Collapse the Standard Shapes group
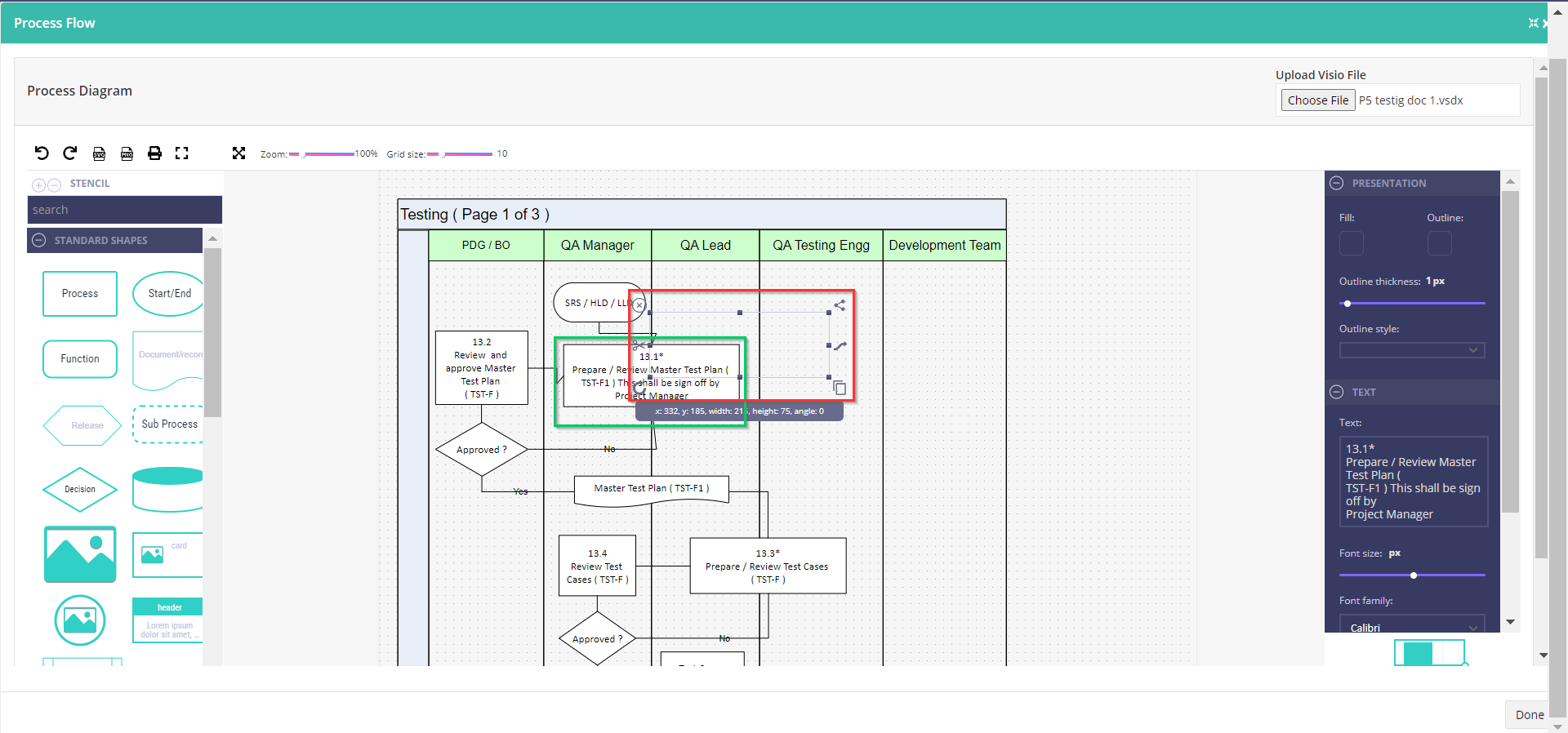This screenshot has width=1568, height=733. [39, 240]
